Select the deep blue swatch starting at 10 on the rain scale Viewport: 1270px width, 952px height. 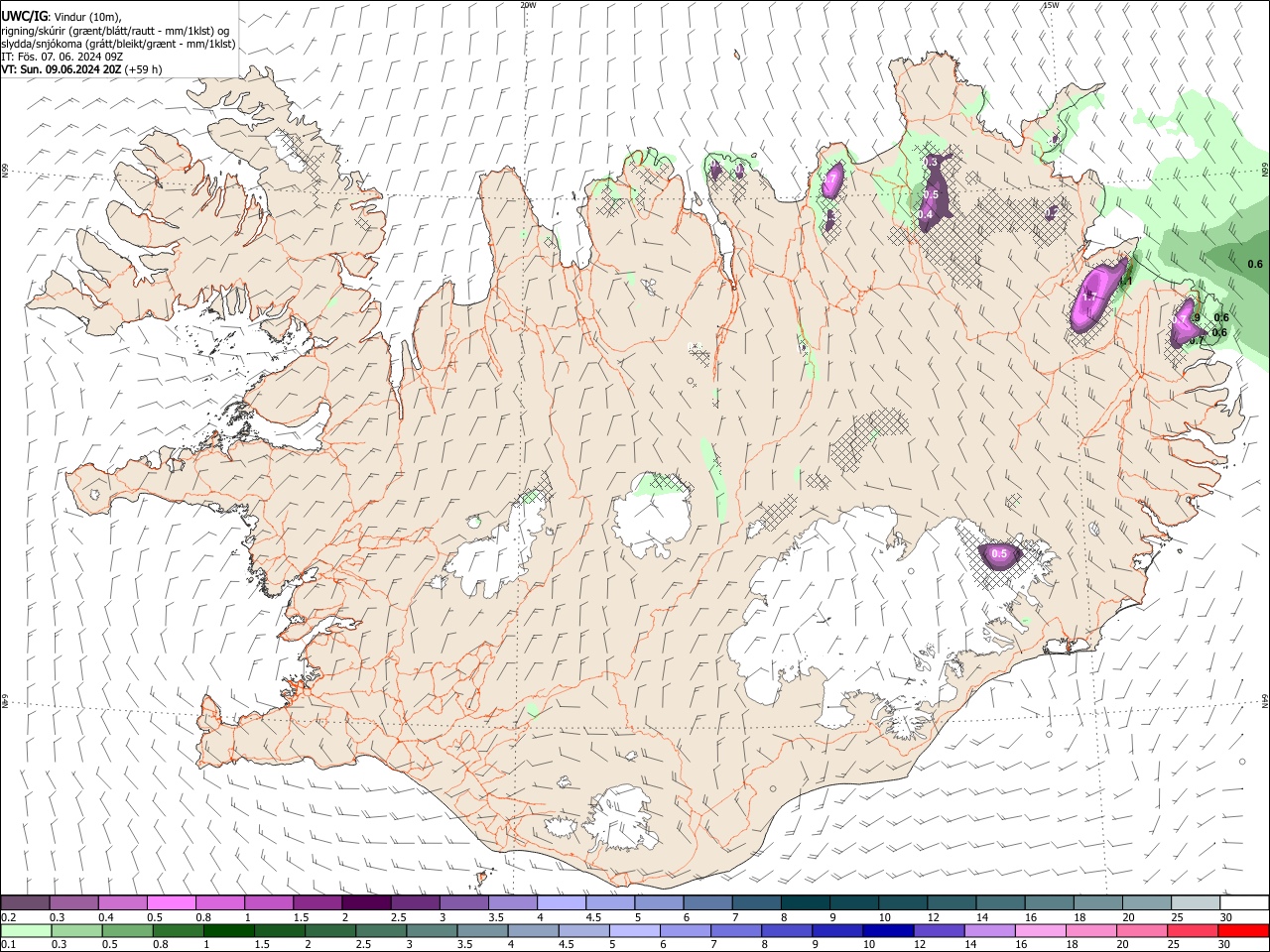(889, 930)
